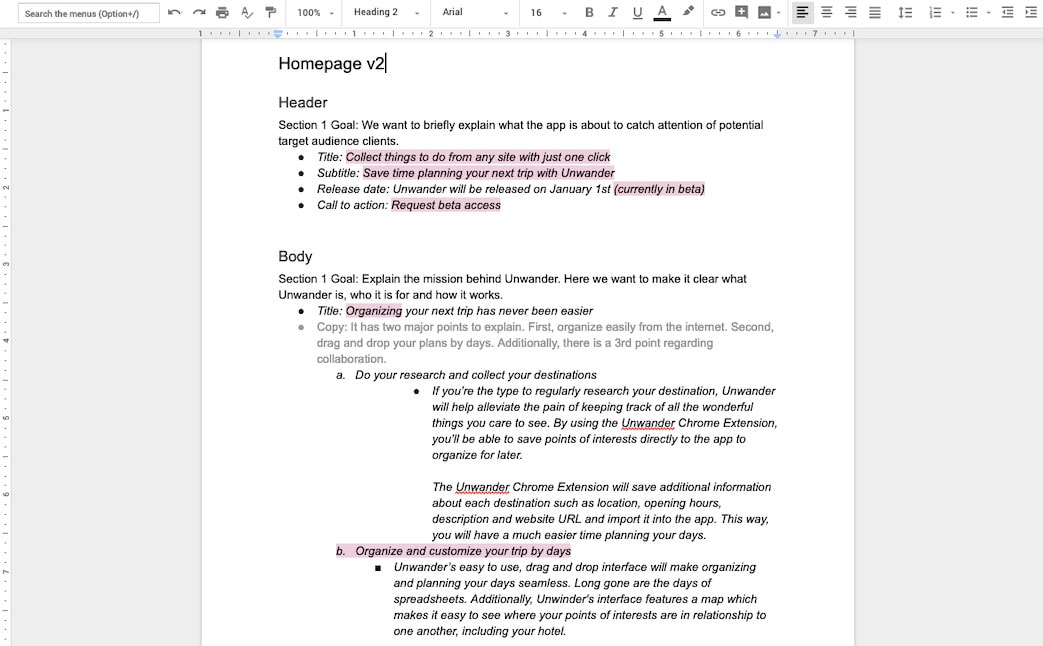
Task: Toggle Underline formatting
Action: tap(637, 13)
